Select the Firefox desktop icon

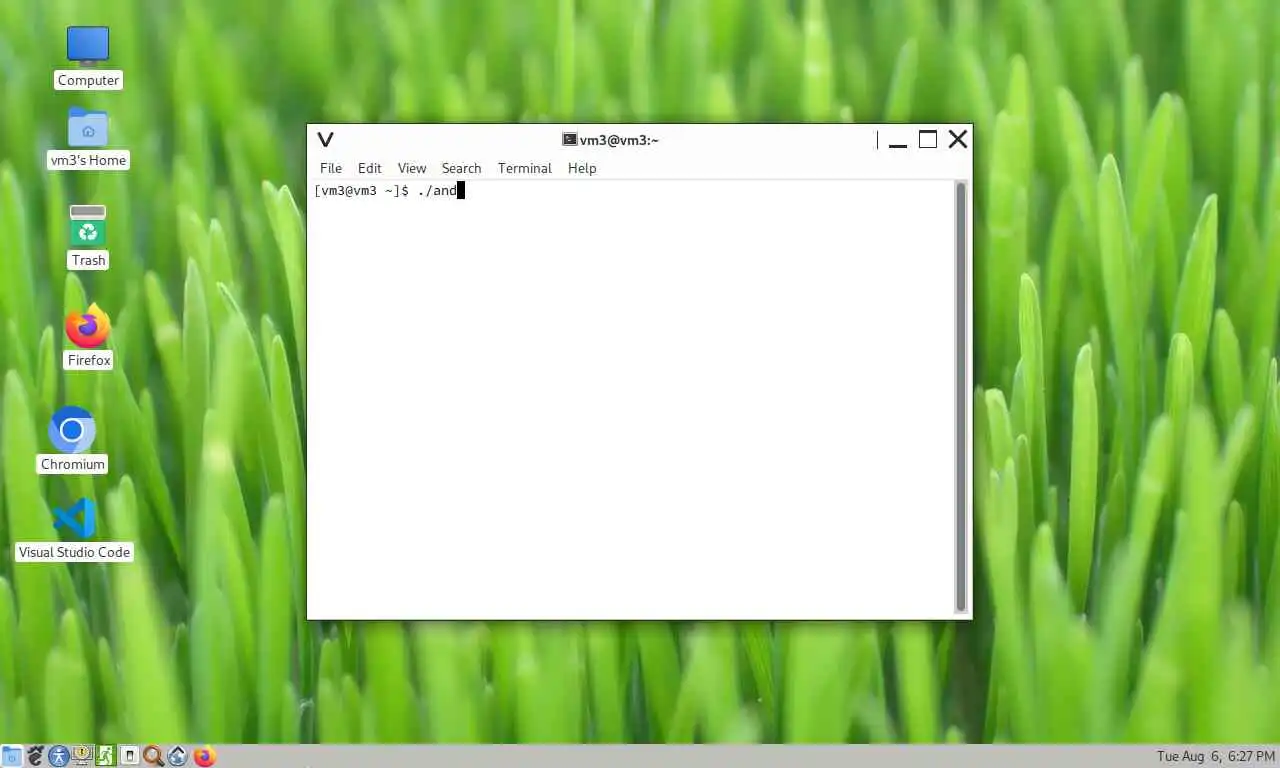pos(88,336)
